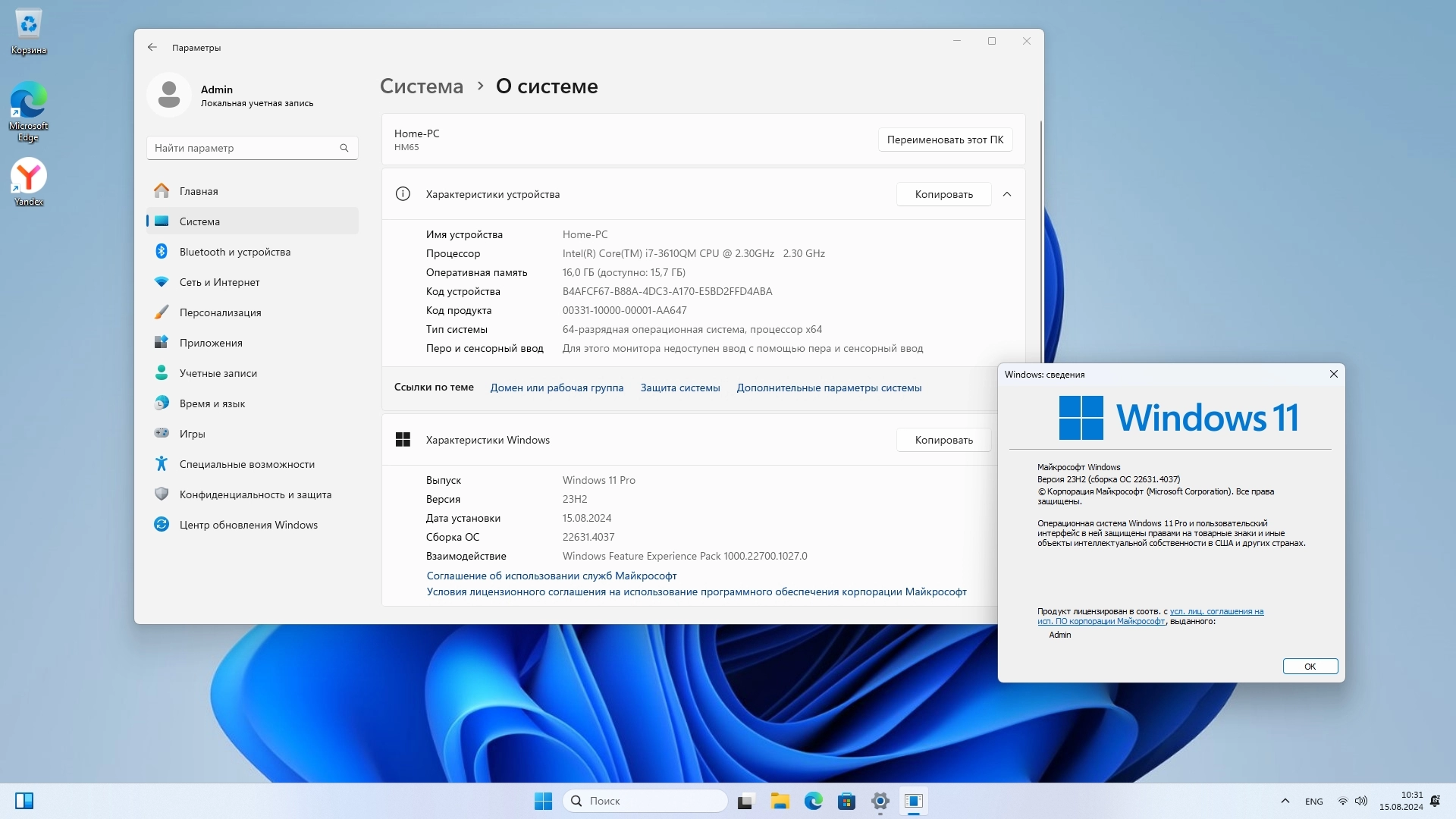The height and width of the screenshot is (819, 1456).
Task: Click the search magnifier icon in Settings
Action: [344, 148]
